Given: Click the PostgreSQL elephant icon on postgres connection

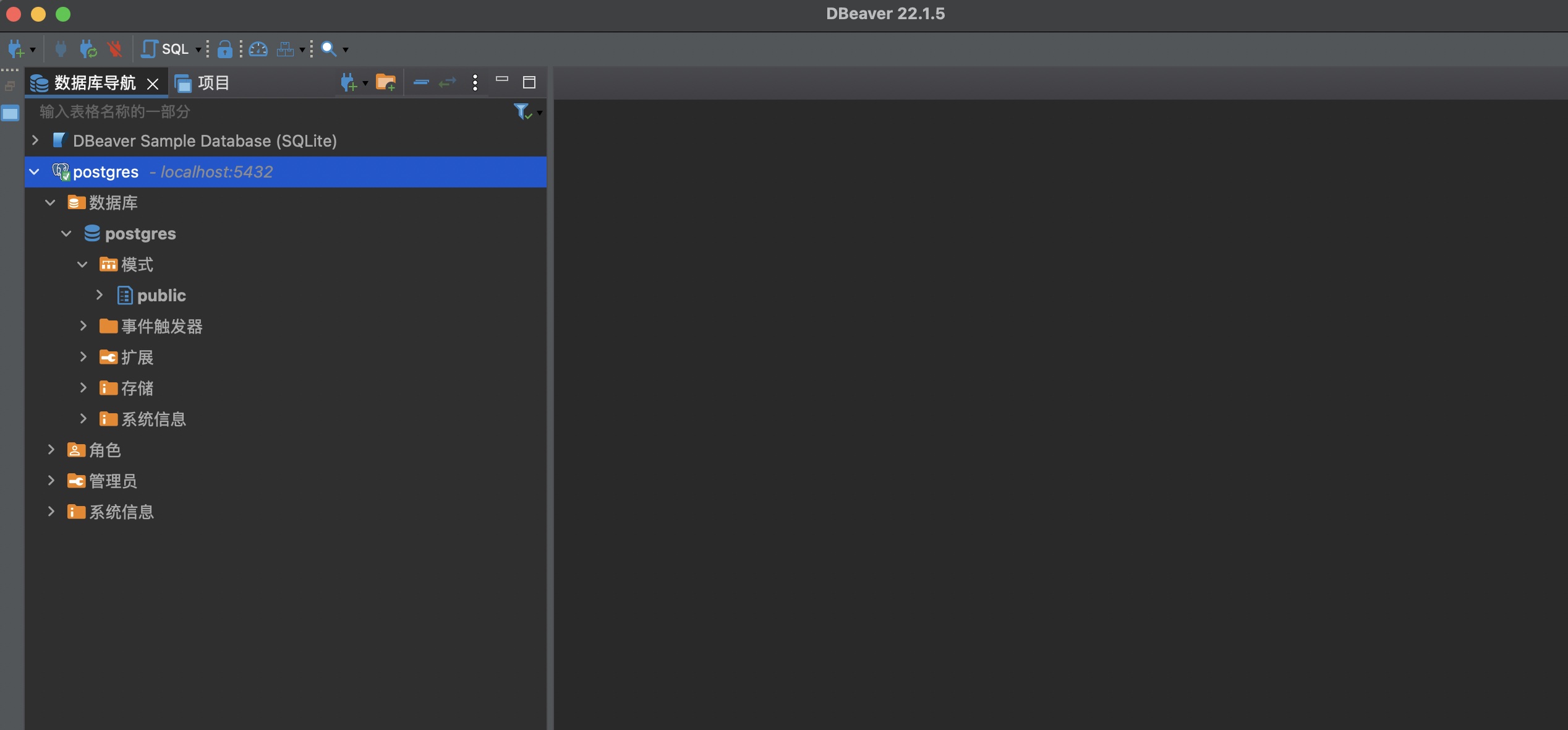Looking at the screenshot, I should (61, 171).
